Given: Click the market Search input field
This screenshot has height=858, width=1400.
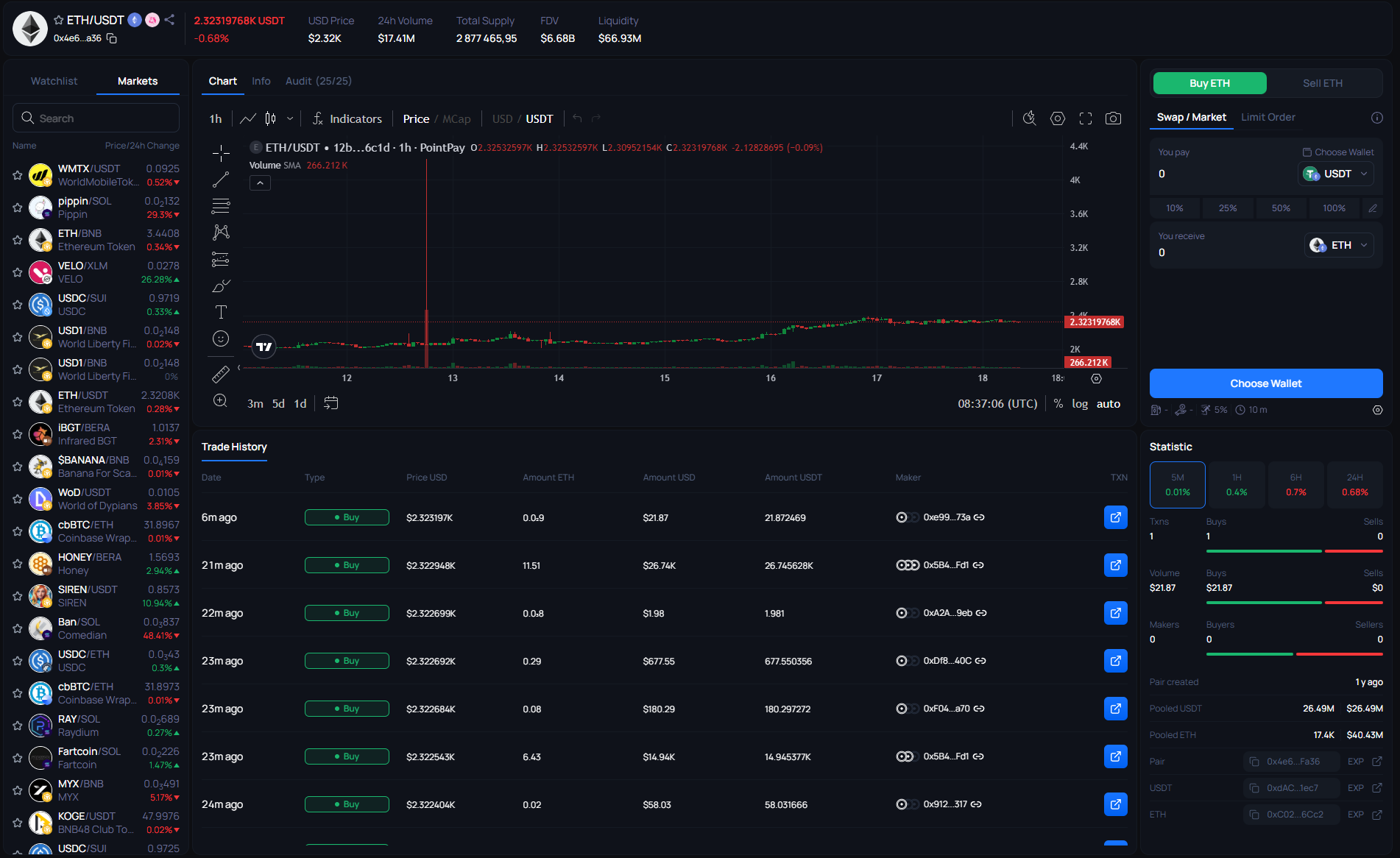Looking at the screenshot, I should 96,118.
